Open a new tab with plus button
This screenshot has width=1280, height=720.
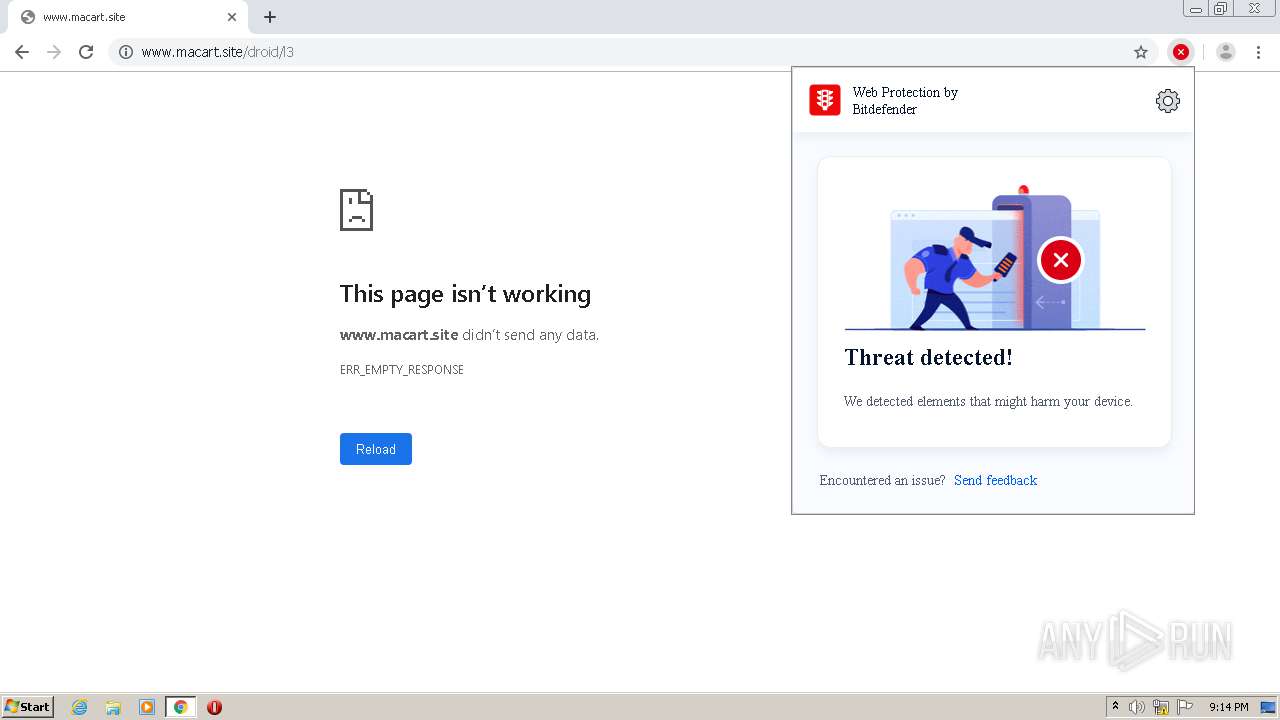pyautogui.click(x=270, y=17)
